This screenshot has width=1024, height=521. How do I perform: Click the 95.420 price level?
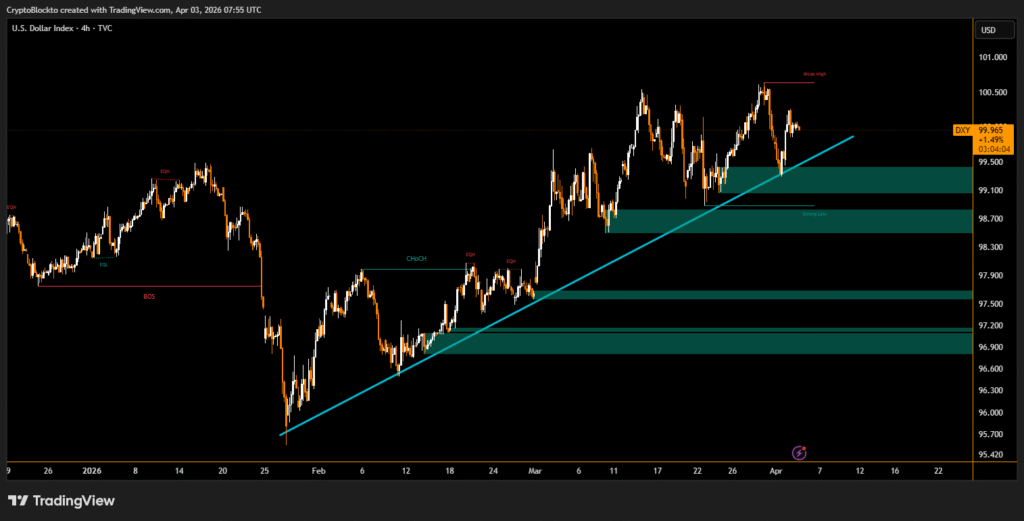[x=992, y=454]
